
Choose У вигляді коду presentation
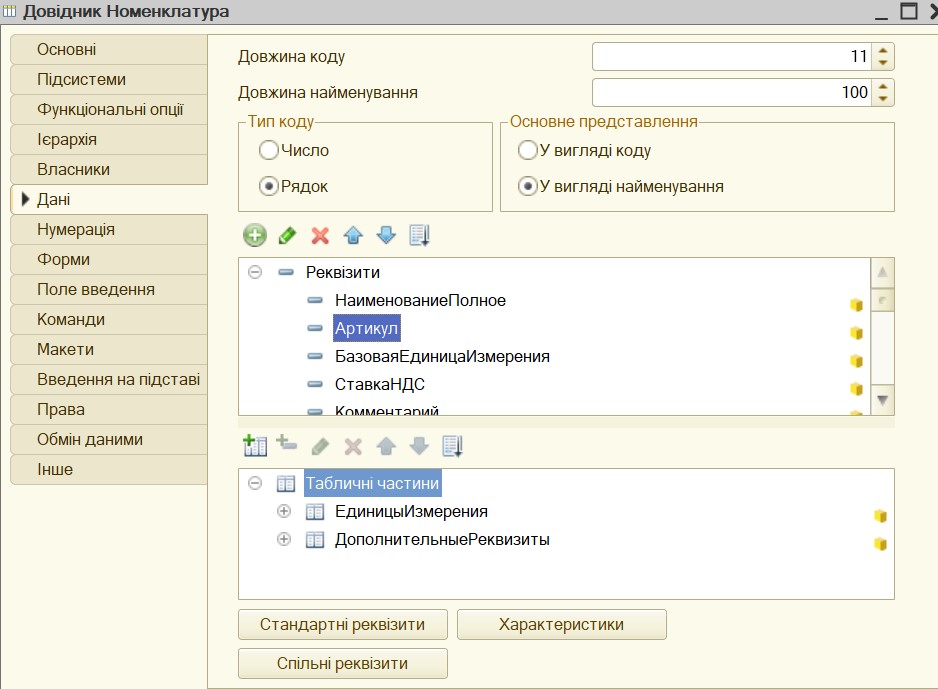click(527, 150)
